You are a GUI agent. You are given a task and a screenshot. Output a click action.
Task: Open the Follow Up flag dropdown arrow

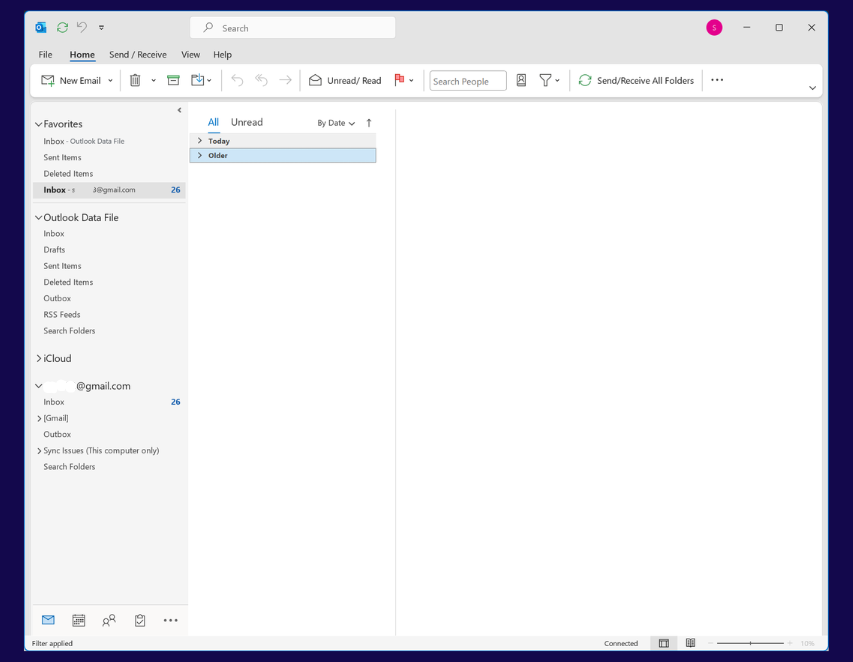point(411,81)
